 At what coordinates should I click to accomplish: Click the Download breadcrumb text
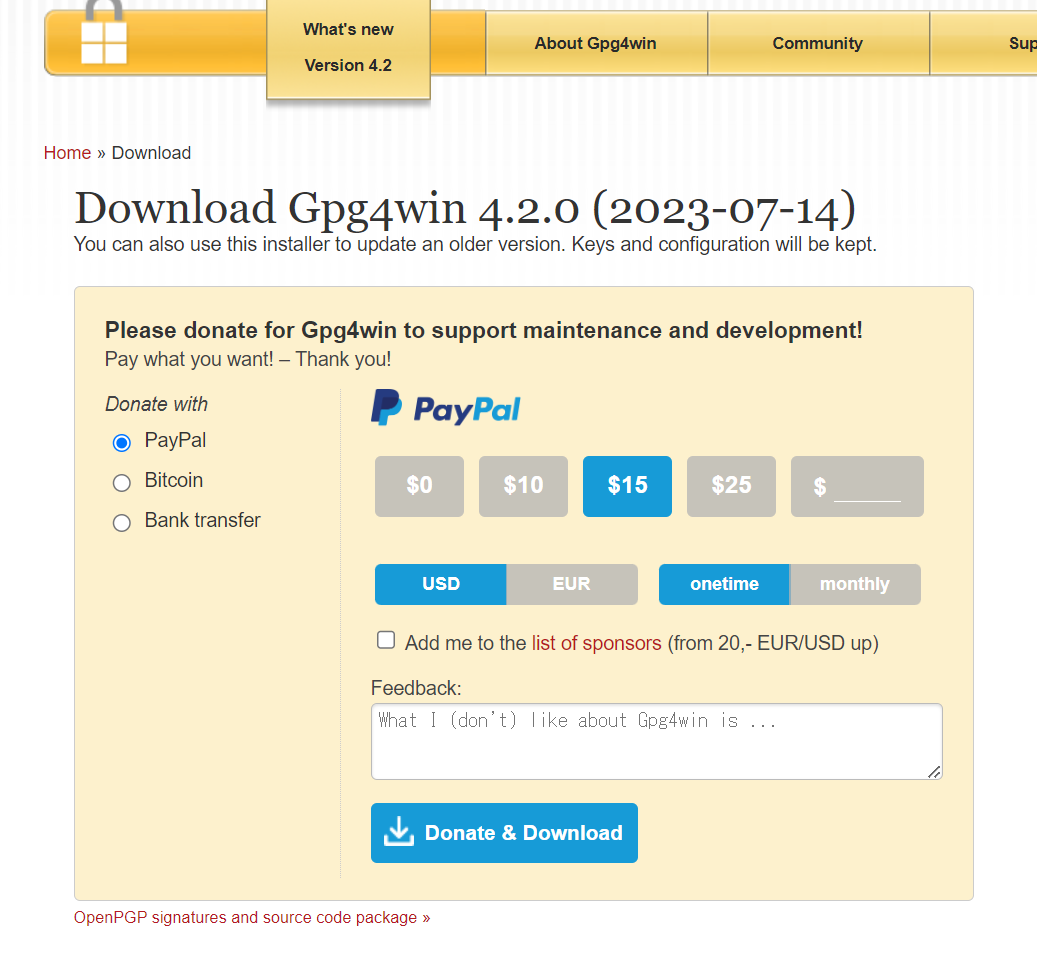point(151,153)
